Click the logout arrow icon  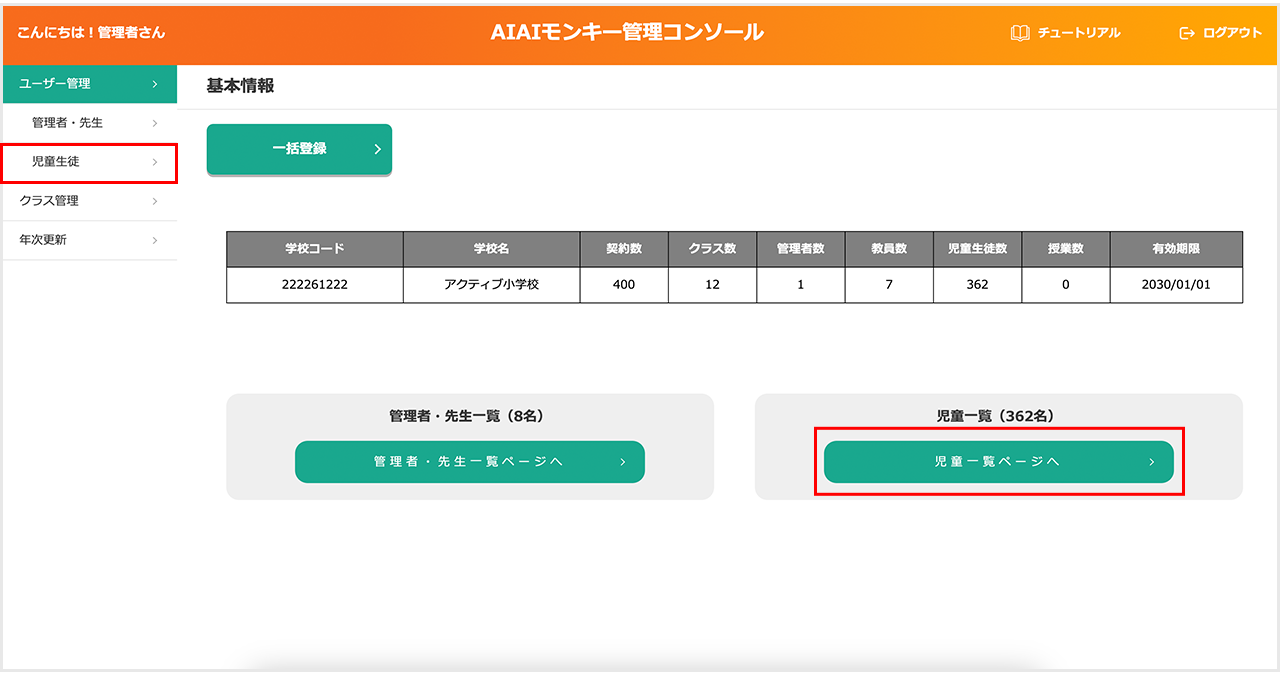(x=1187, y=33)
